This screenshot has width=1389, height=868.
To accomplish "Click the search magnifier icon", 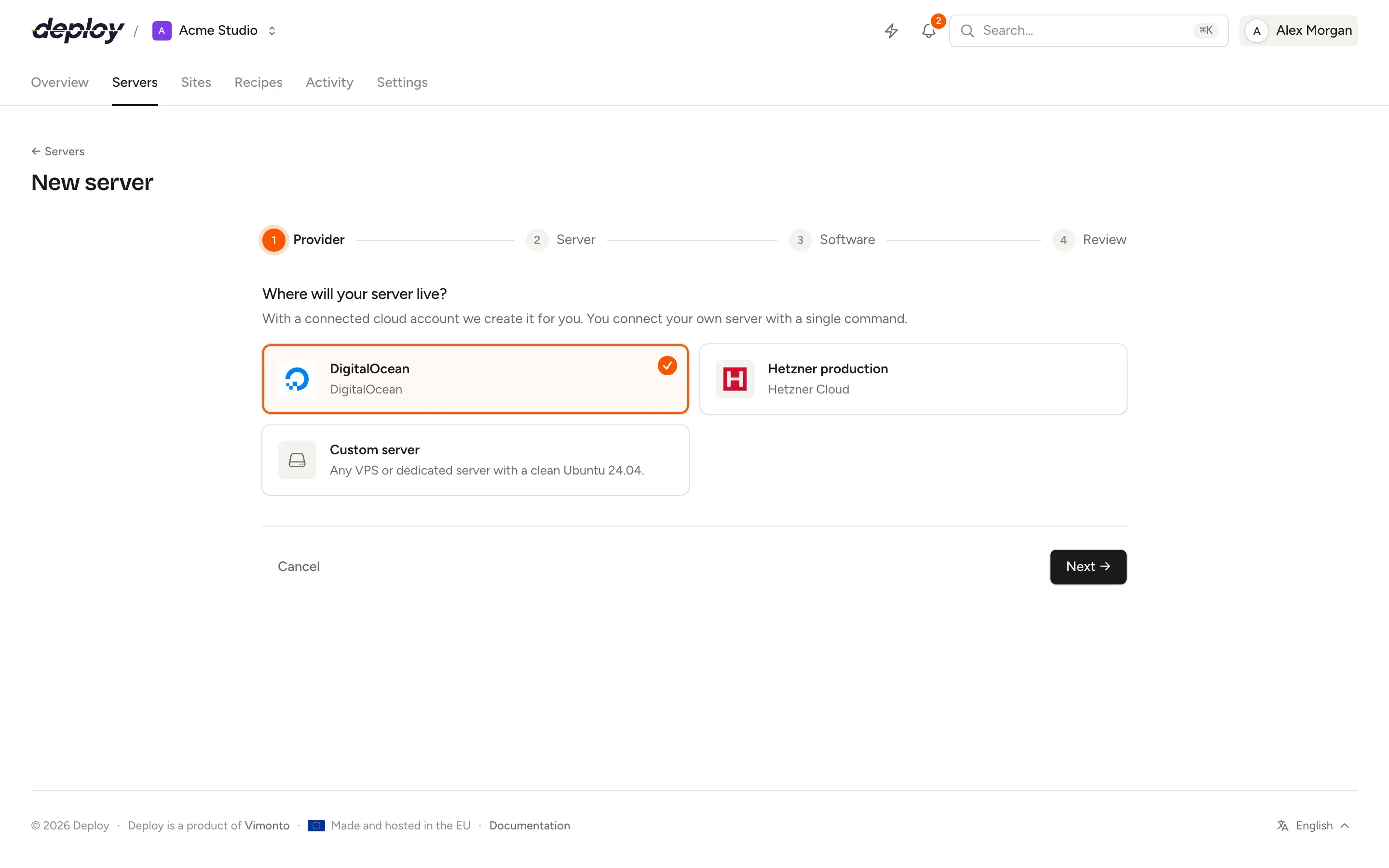I will [x=967, y=30].
